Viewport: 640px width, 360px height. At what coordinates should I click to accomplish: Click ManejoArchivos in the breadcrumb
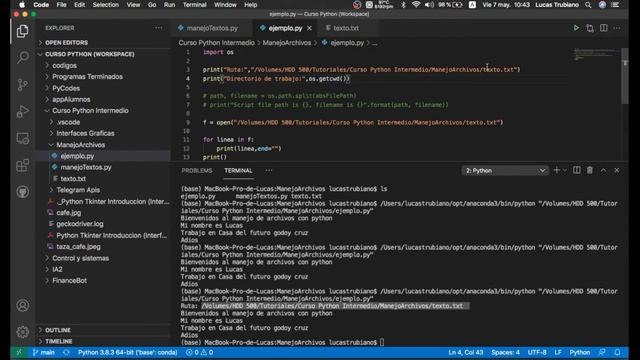[x=287, y=42]
